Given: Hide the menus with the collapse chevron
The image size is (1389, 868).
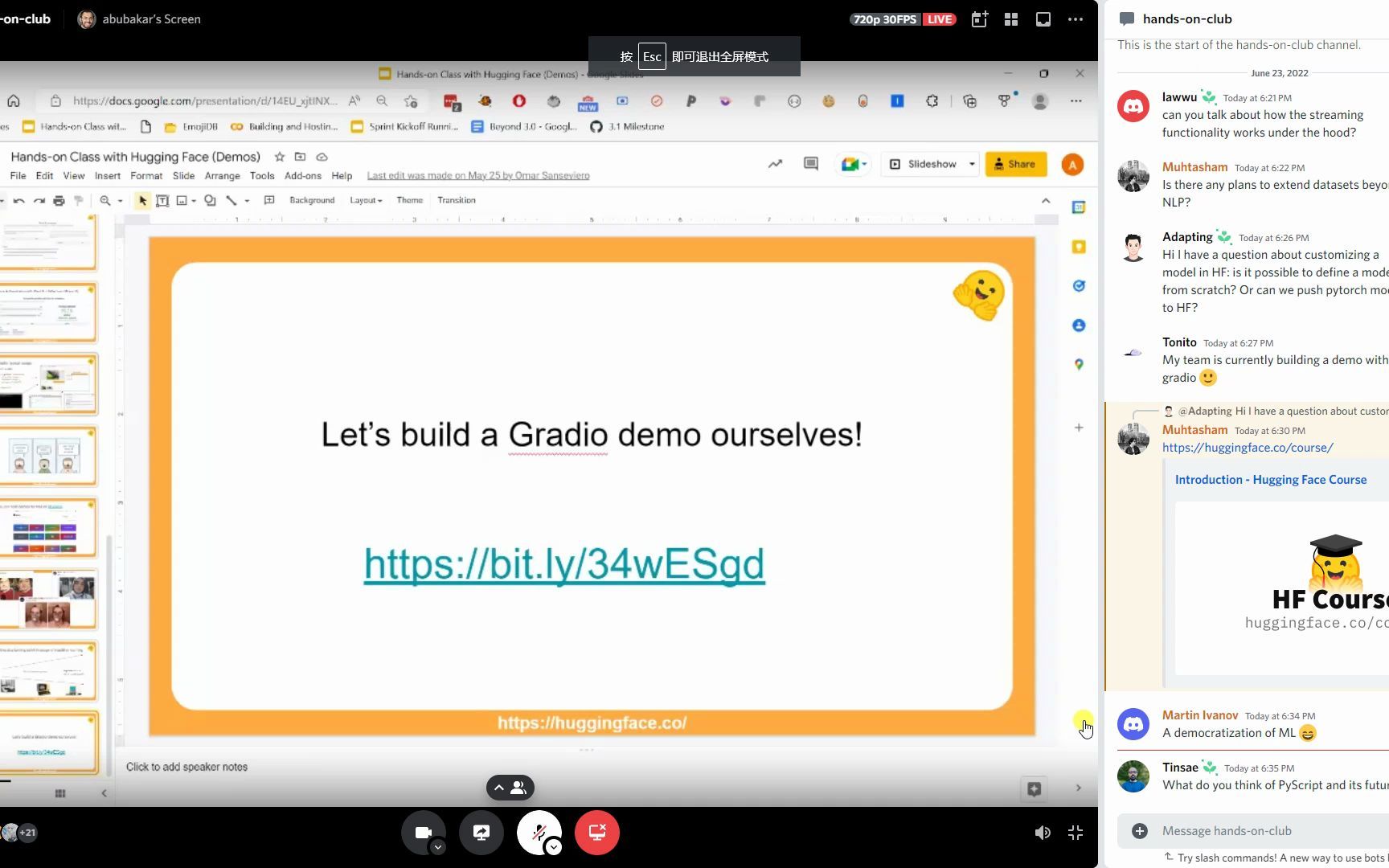Looking at the screenshot, I should [1046, 200].
